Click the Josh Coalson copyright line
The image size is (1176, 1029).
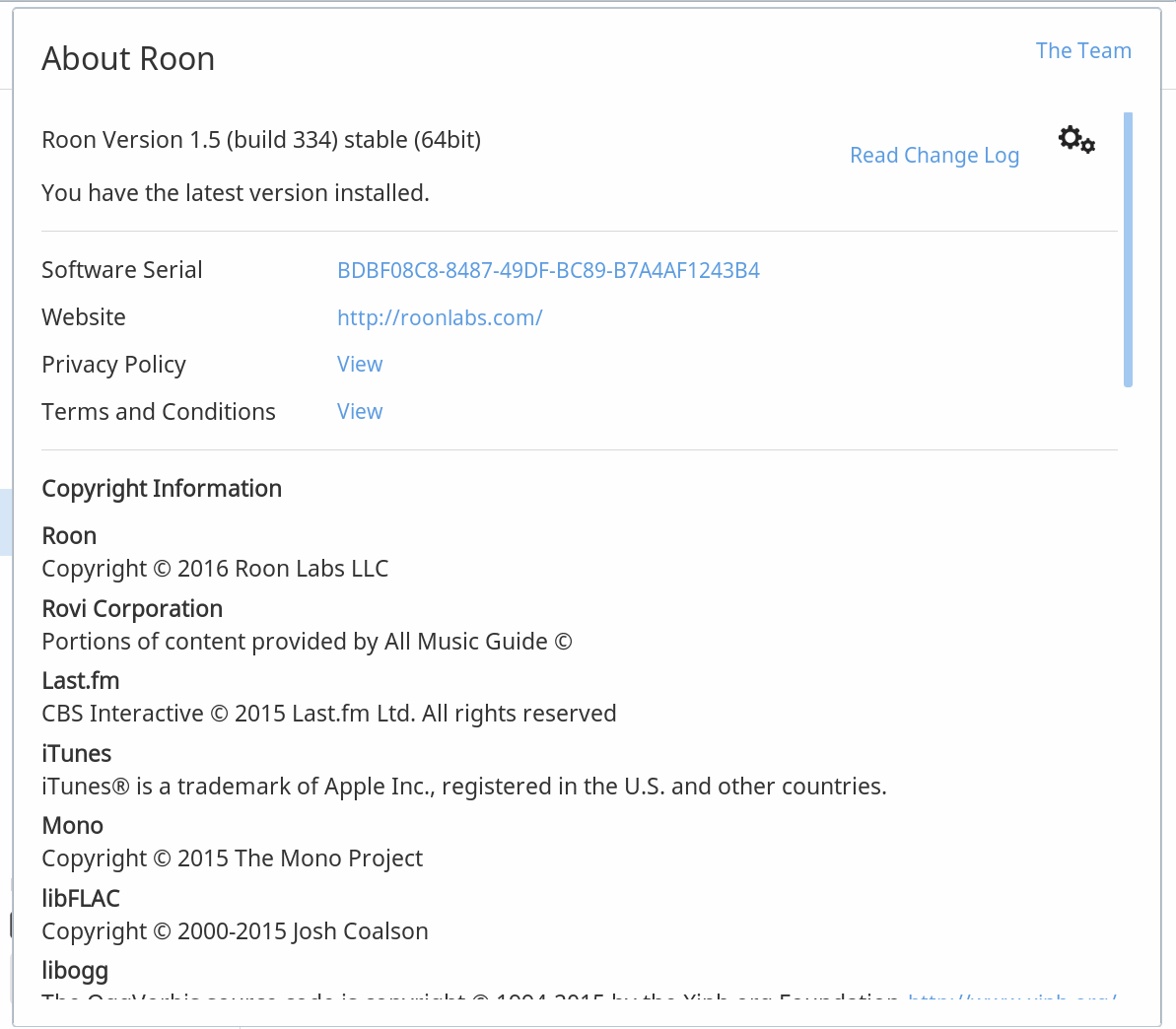tap(235, 931)
